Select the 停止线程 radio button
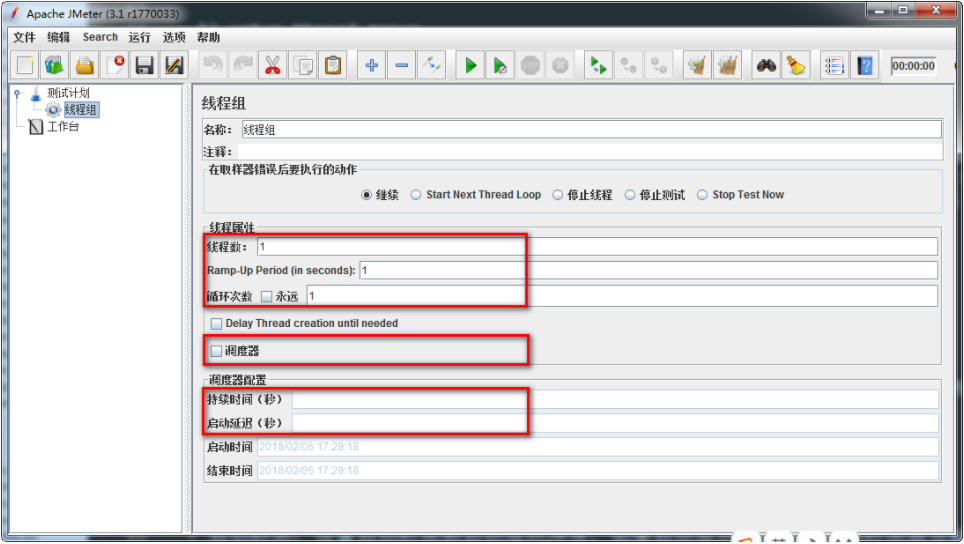Screen dimensions: 964x544 coord(557,195)
